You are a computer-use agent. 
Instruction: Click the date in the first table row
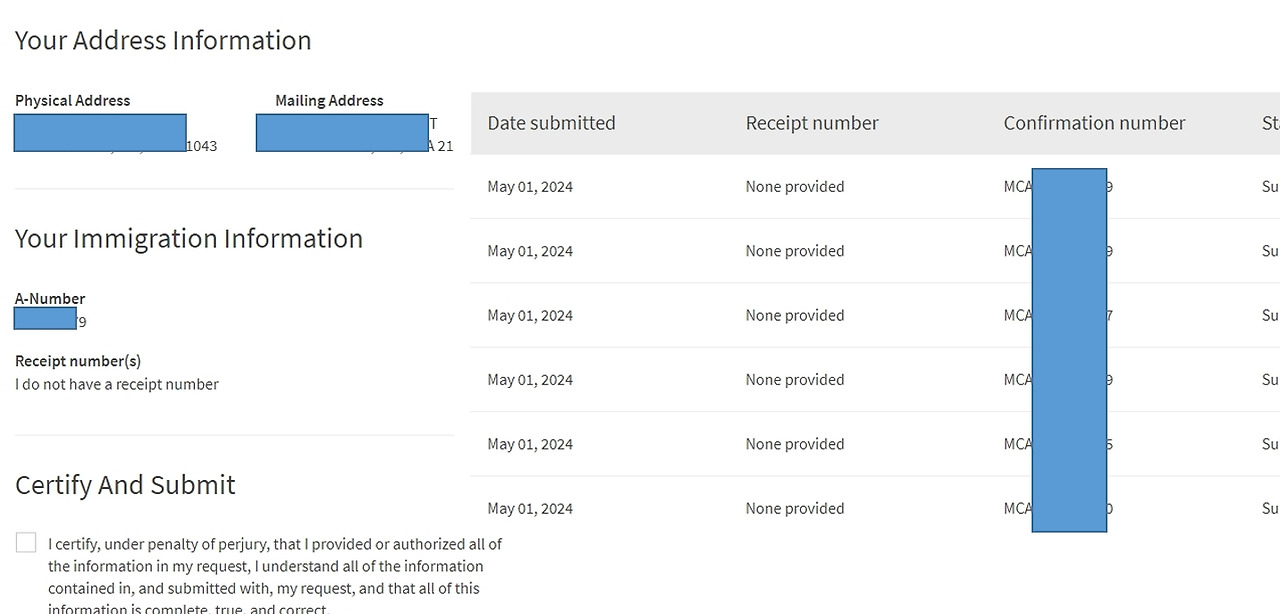[530, 187]
